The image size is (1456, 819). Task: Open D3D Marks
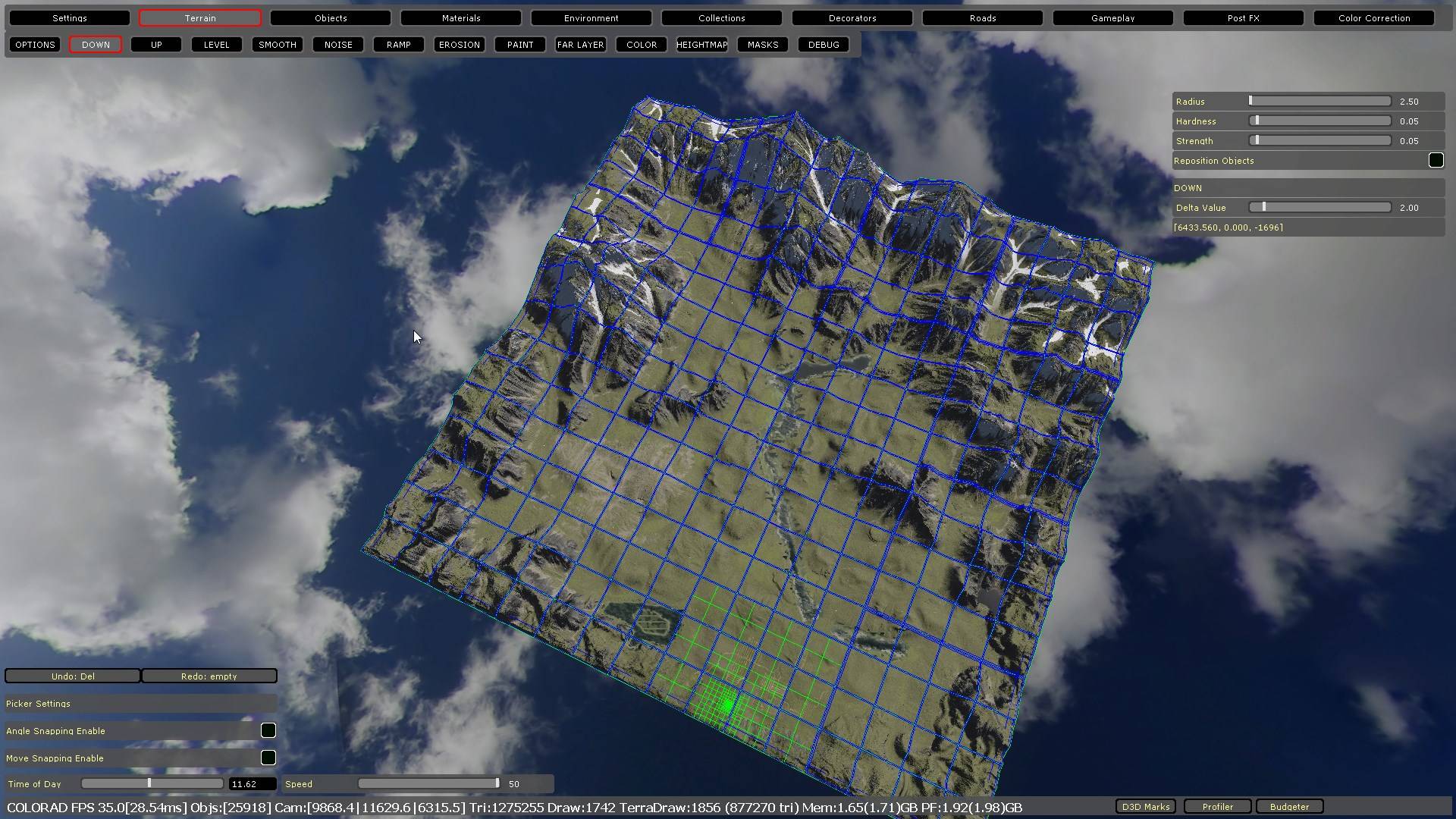coord(1145,807)
